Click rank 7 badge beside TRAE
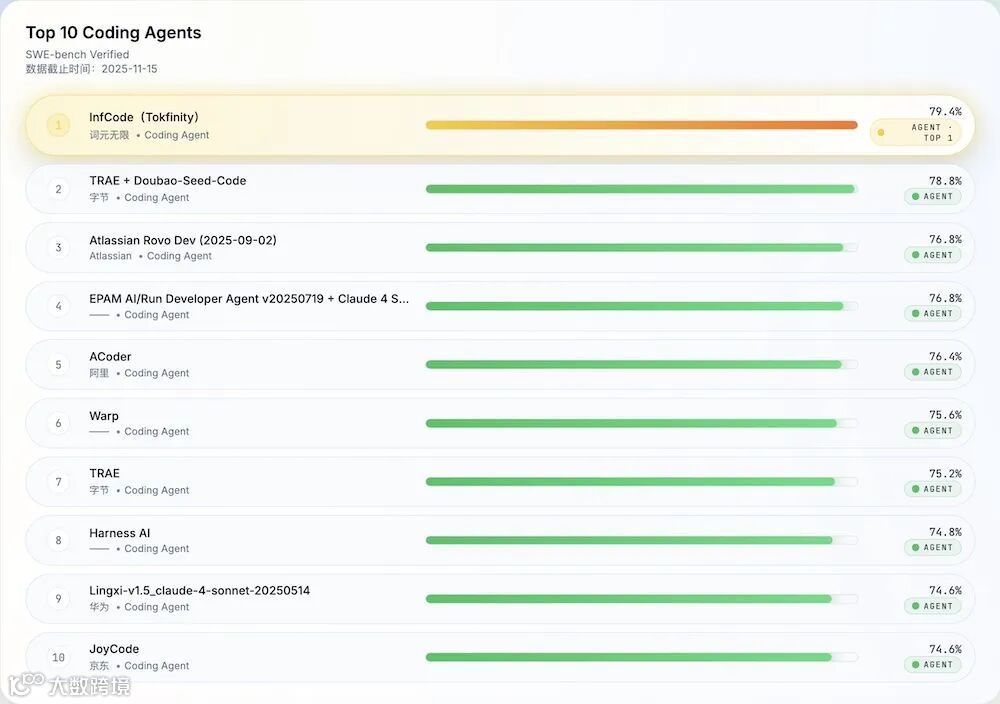Image resolution: width=1000 pixels, height=704 pixels. click(x=58, y=481)
